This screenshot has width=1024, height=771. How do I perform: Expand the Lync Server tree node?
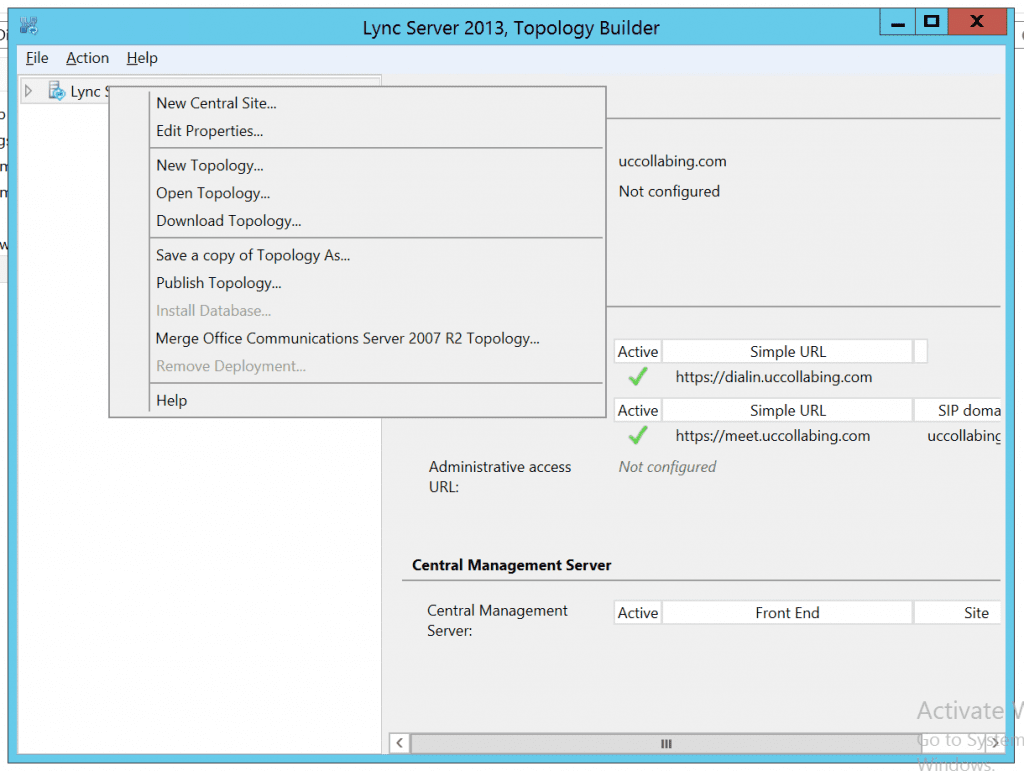coord(29,91)
